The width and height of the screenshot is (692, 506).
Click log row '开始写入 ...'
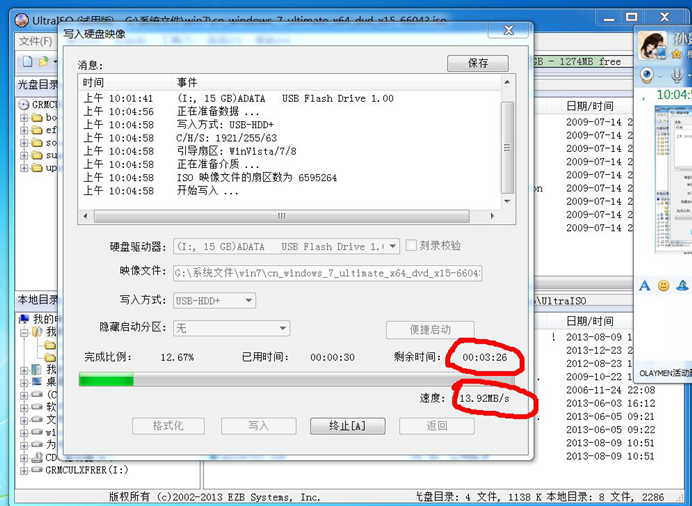tap(207, 191)
